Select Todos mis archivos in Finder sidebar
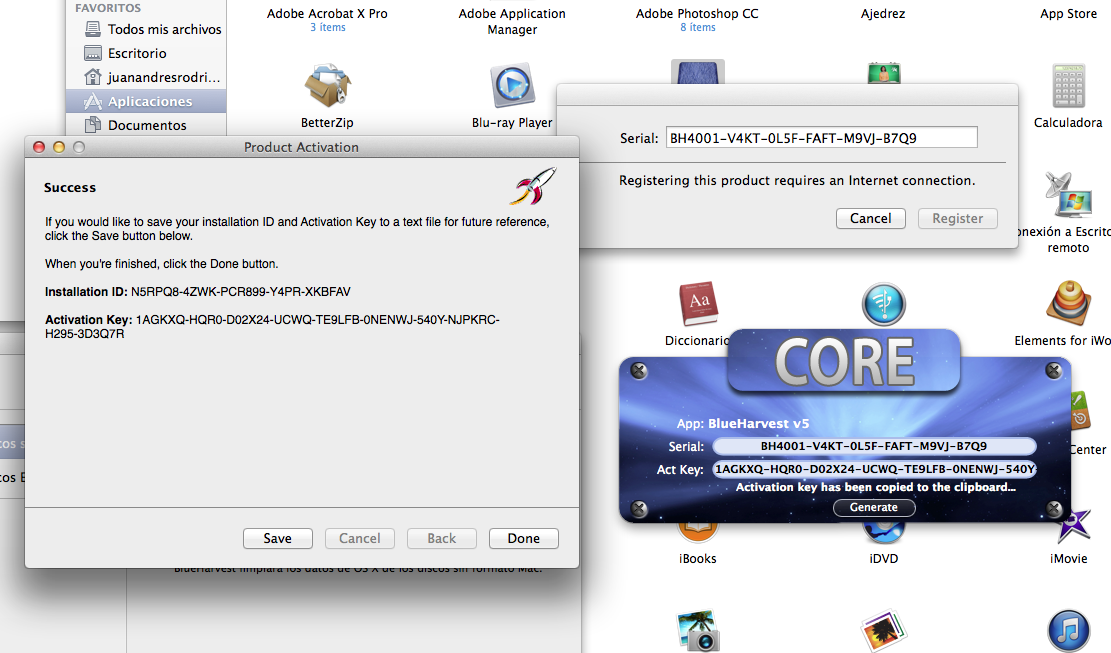Image resolution: width=1111 pixels, height=653 pixels. 146,29
